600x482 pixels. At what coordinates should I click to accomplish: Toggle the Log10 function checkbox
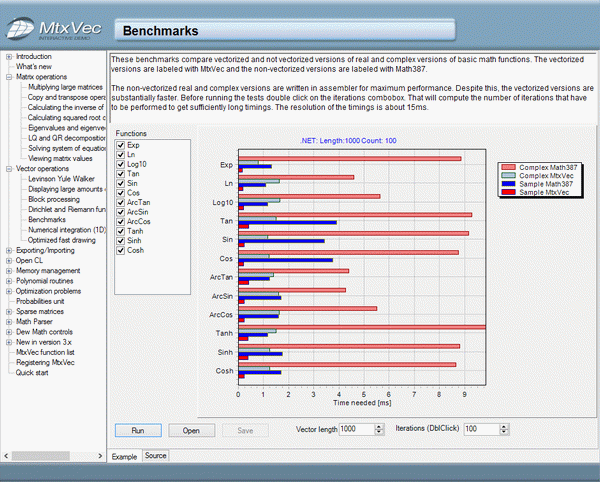pyautogui.click(x=121, y=164)
